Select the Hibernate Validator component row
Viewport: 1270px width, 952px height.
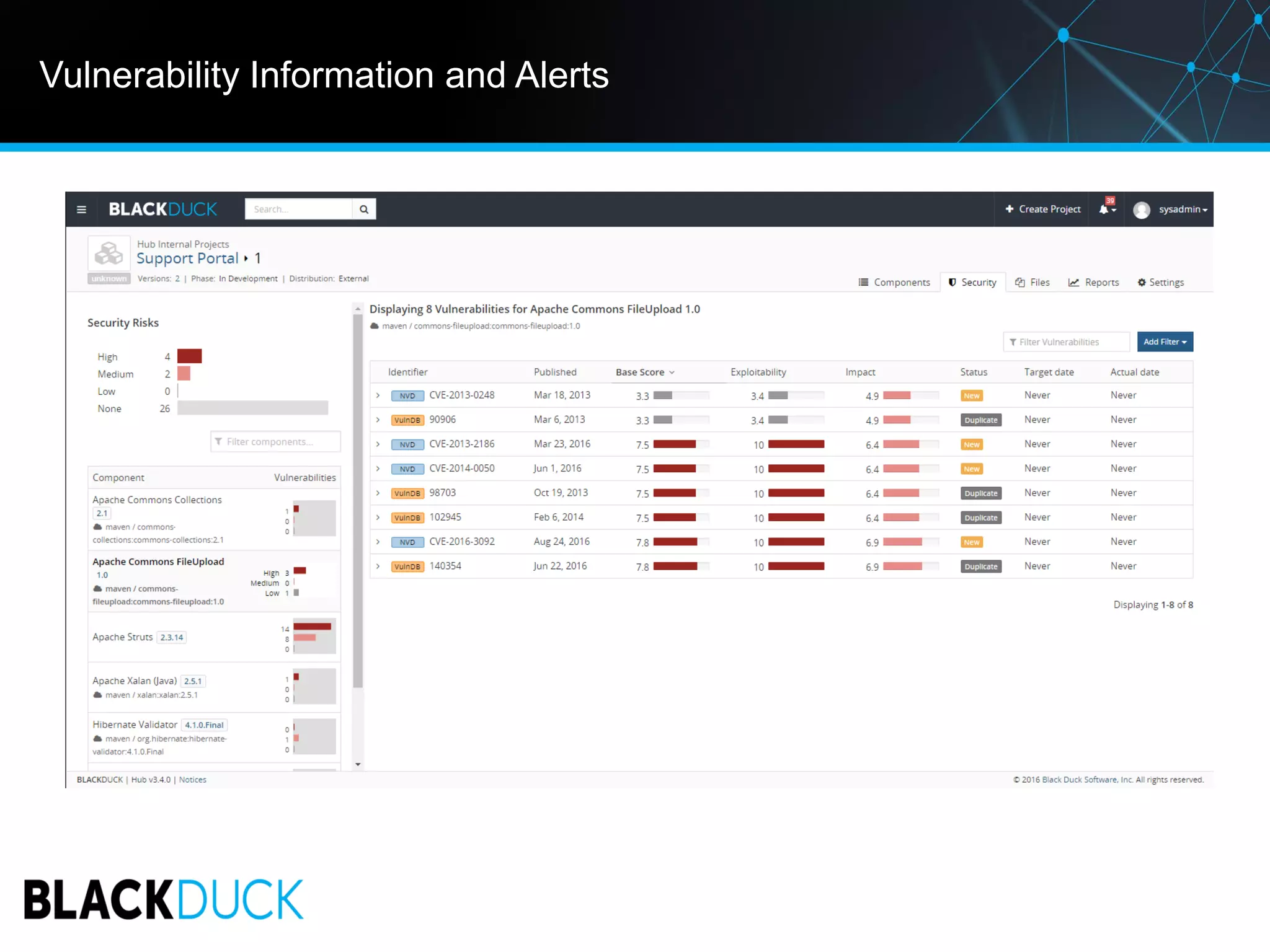[x=214, y=738]
